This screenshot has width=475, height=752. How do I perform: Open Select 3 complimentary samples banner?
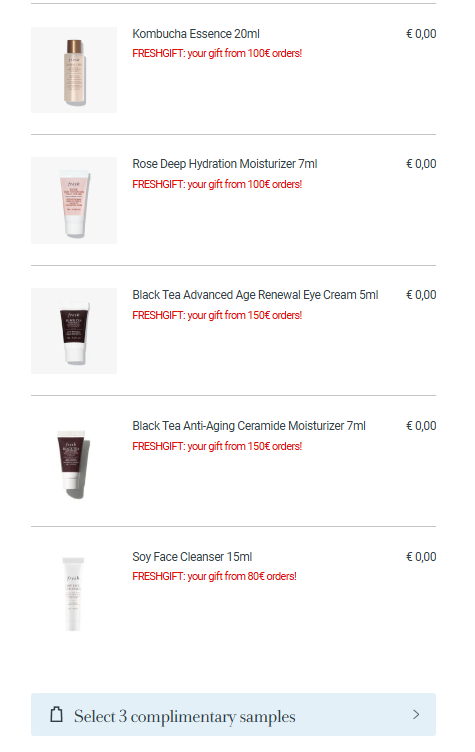(x=233, y=715)
